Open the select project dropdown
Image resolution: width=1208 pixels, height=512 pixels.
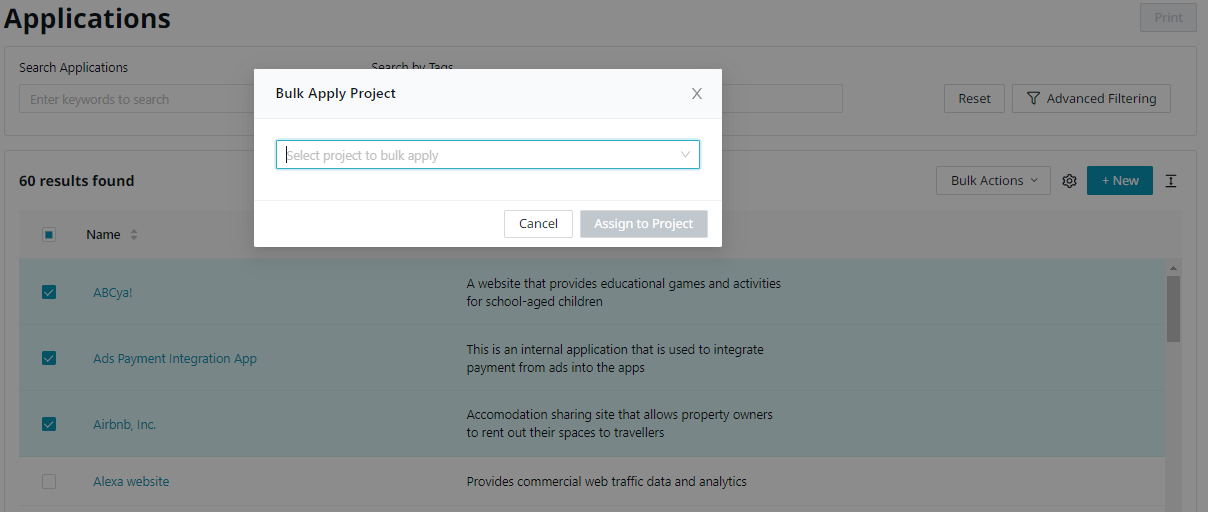[x=487, y=155]
